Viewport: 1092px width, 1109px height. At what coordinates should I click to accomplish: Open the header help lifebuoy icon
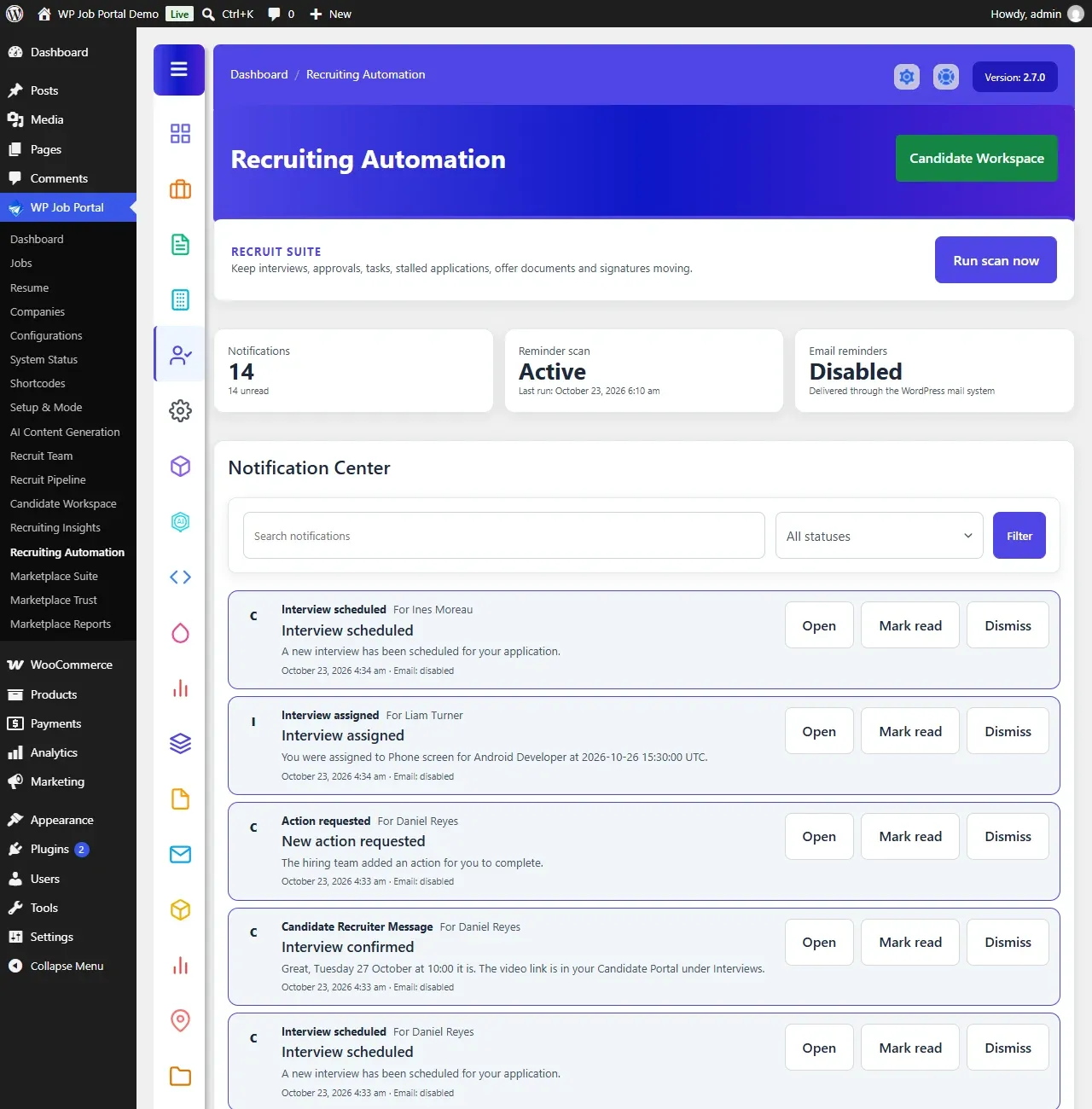pos(946,77)
